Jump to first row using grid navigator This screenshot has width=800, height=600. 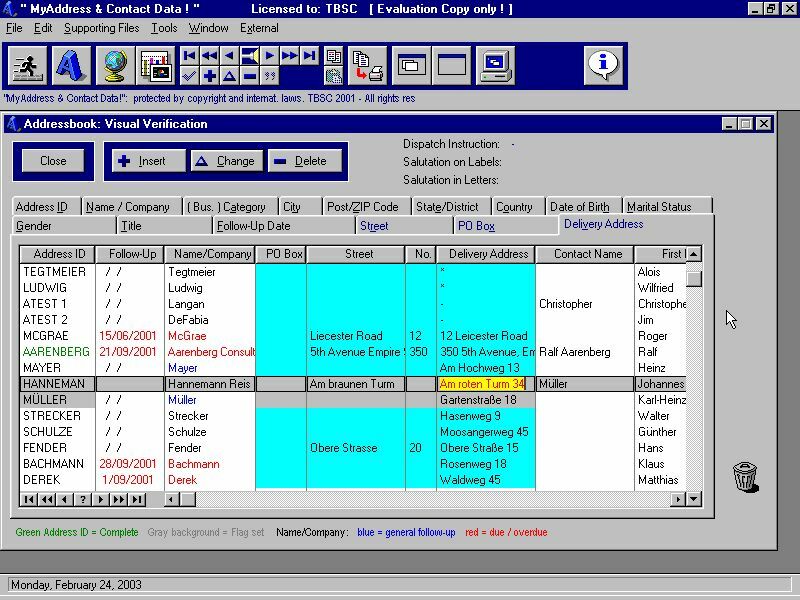click(x=29, y=499)
